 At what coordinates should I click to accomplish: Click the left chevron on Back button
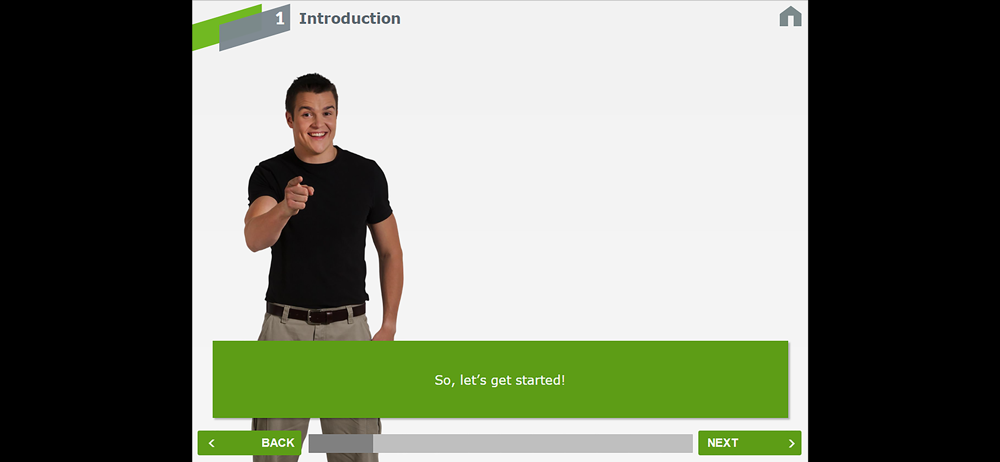tap(212, 443)
